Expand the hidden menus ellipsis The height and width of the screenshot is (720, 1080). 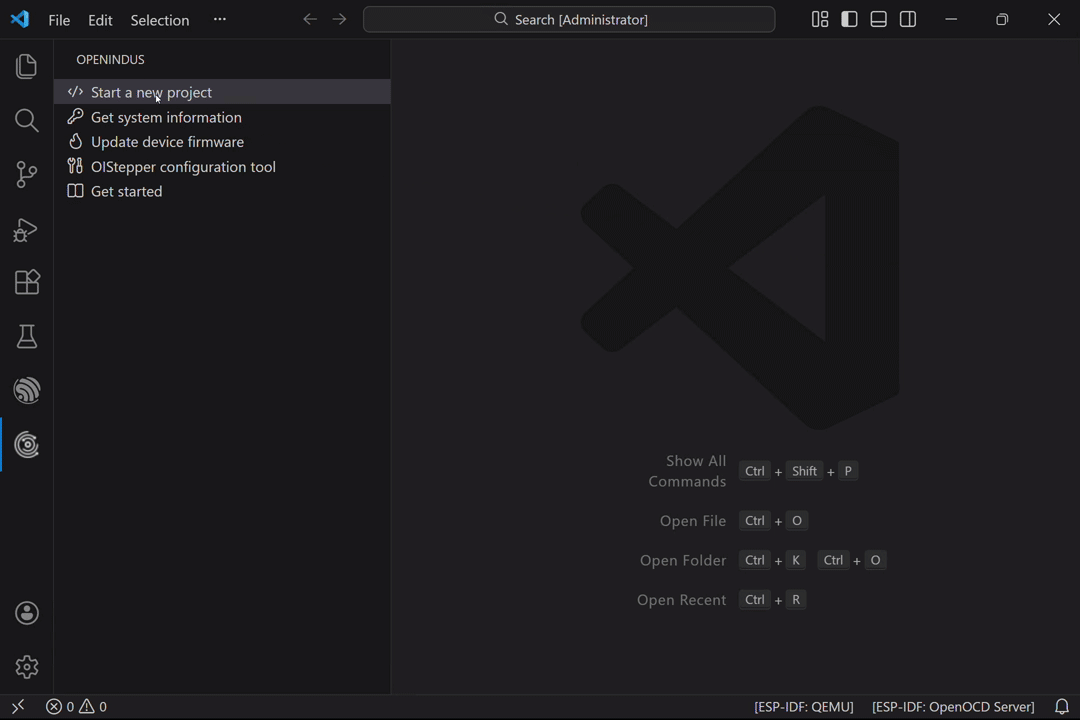click(220, 20)
